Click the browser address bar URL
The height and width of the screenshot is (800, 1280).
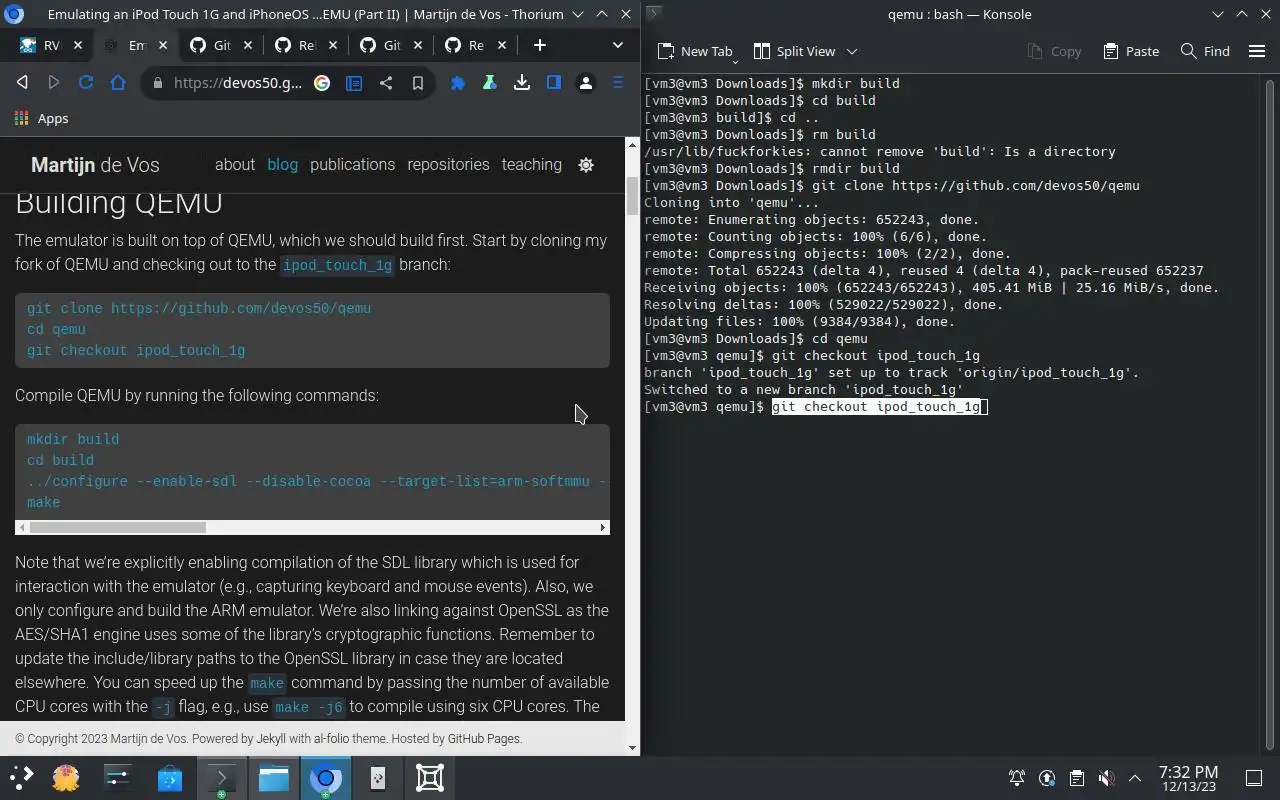[238, 83]
